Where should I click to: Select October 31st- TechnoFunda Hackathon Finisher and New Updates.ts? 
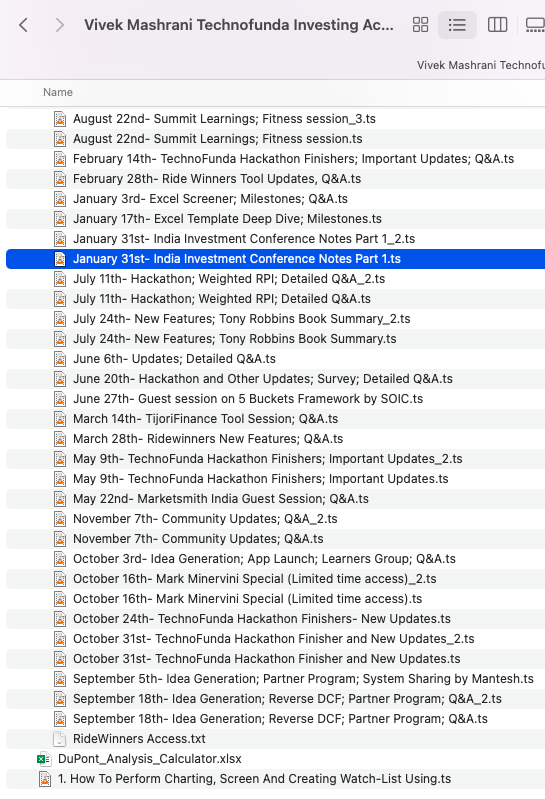point(266,659)
